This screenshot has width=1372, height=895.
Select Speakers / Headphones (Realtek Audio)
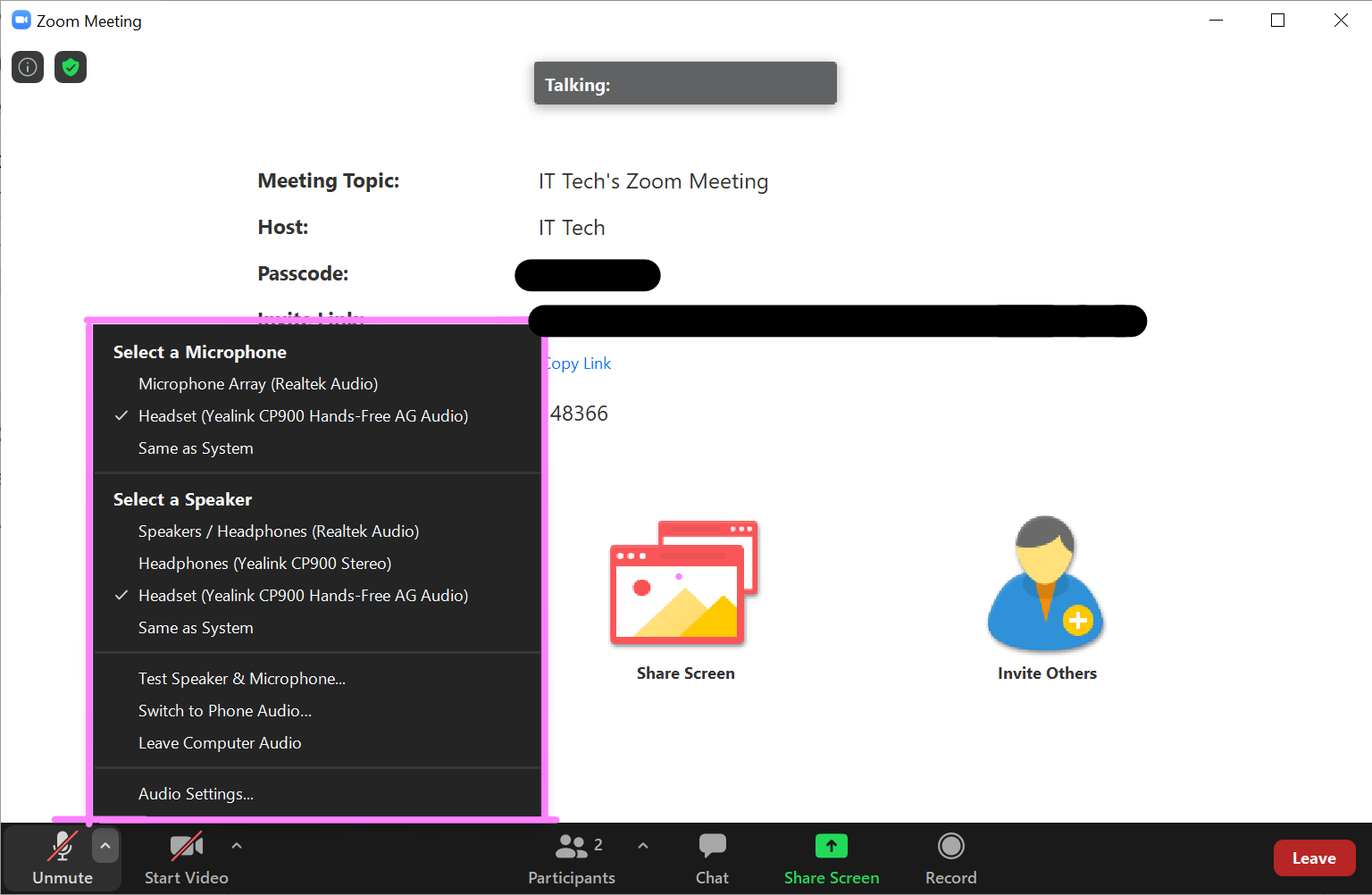(x=317, y=531)
